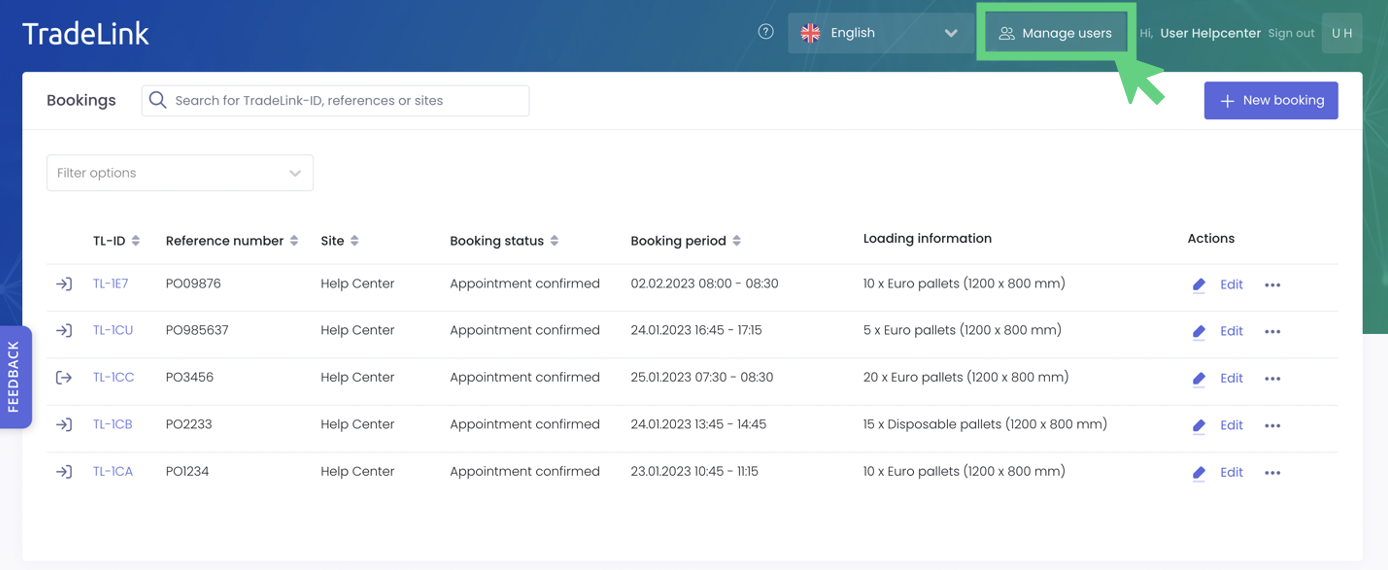This screenshot has height=570, width=1388.
Task: Open booking link TL-1CB
Action: coord(113,424)
